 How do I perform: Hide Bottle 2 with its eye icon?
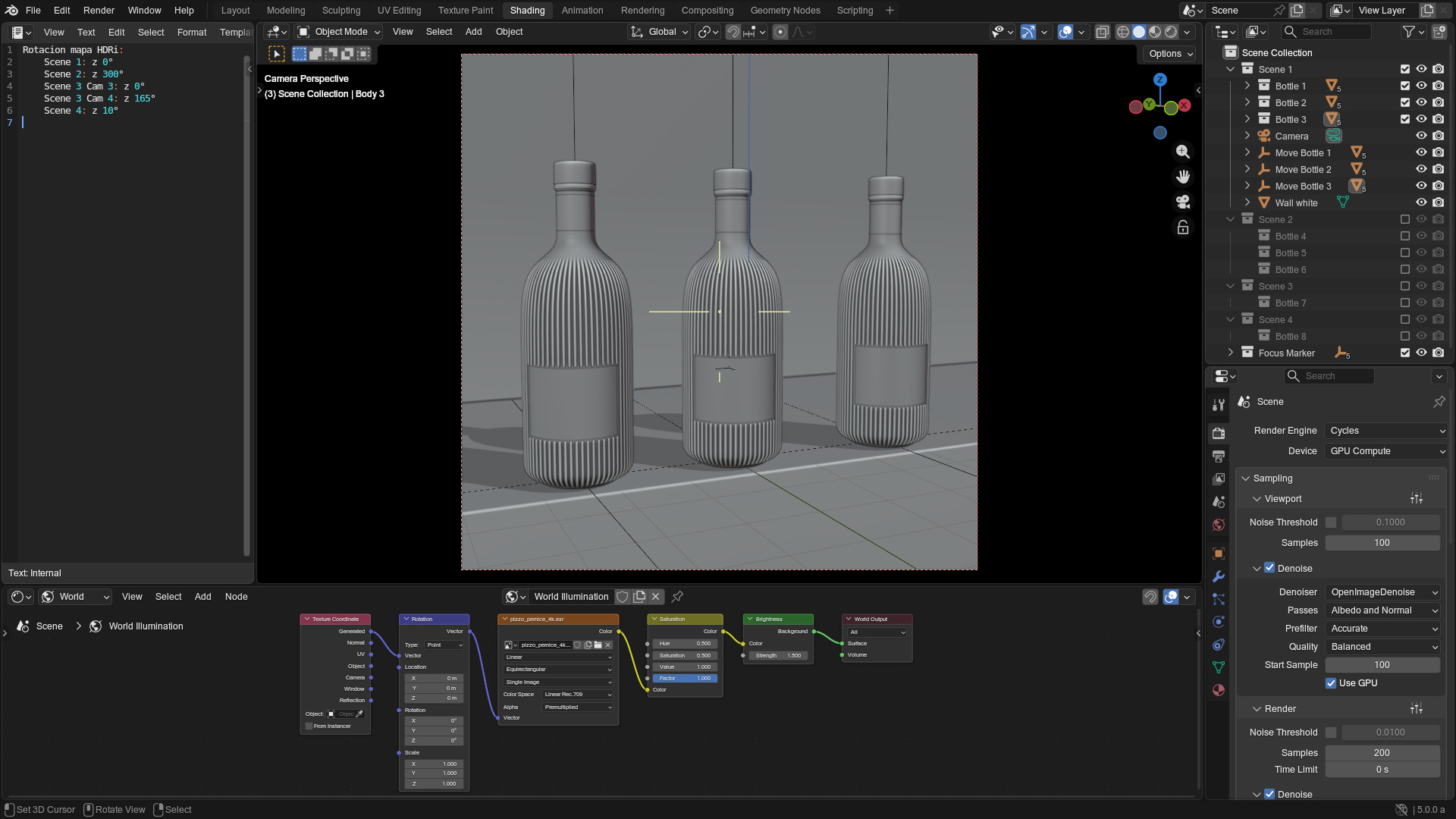(x=1421, y=102)
